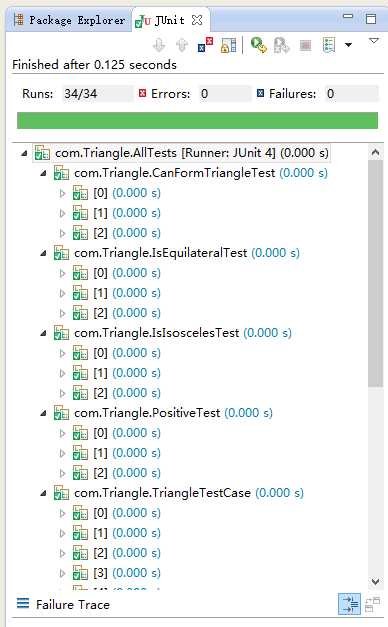Click test icon of TriangleTestCase
Viewport: 388px width, 627px height.
[61, 493]
